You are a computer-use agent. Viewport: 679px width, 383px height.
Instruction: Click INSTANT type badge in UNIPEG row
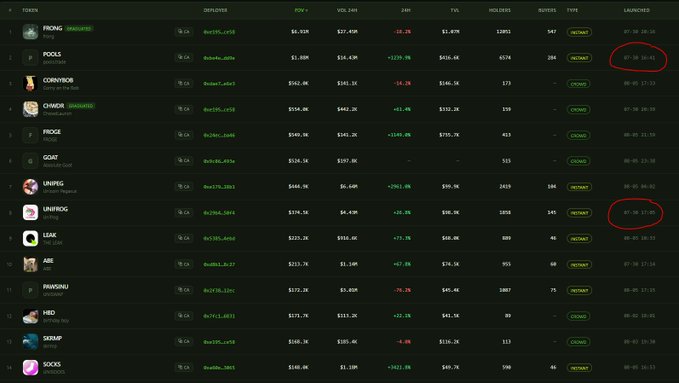click(579, 187)
